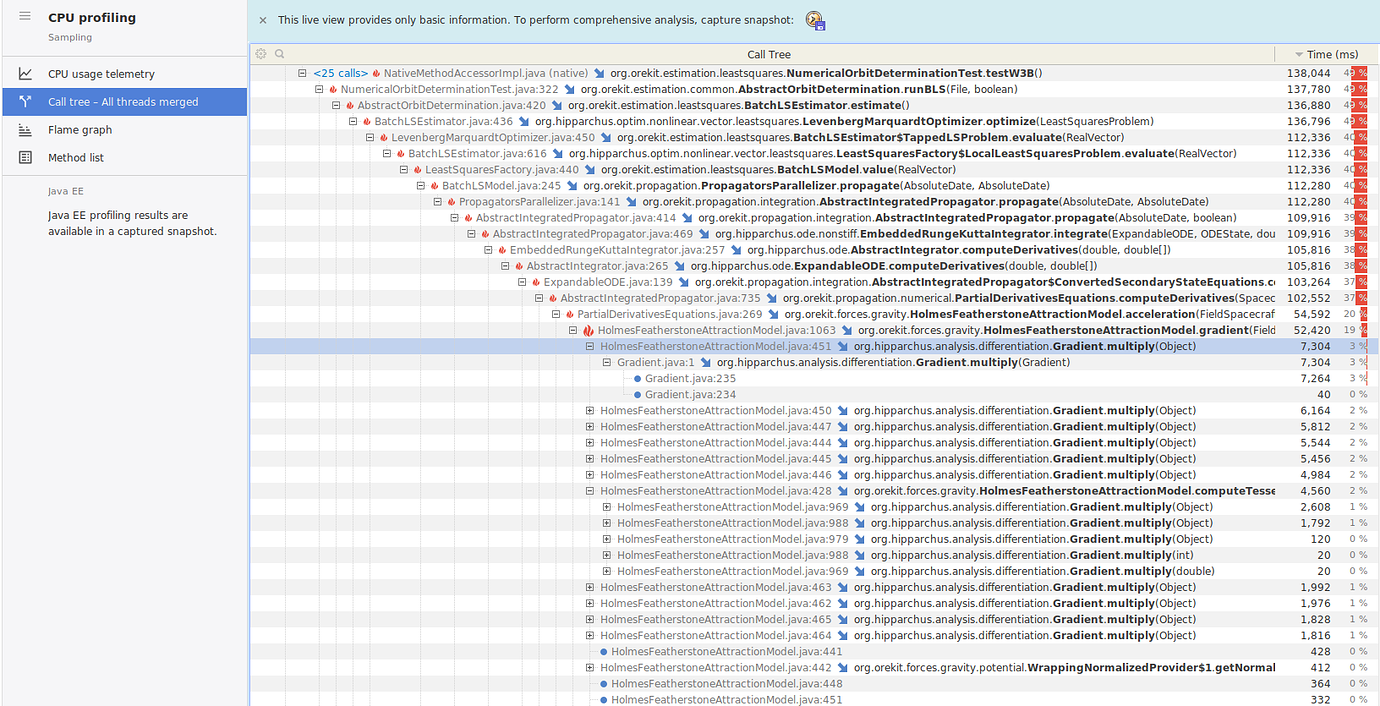Capture a snapshot using the camera icon
The height and width of the screenshot is (706, 1380).
[814, 20]
